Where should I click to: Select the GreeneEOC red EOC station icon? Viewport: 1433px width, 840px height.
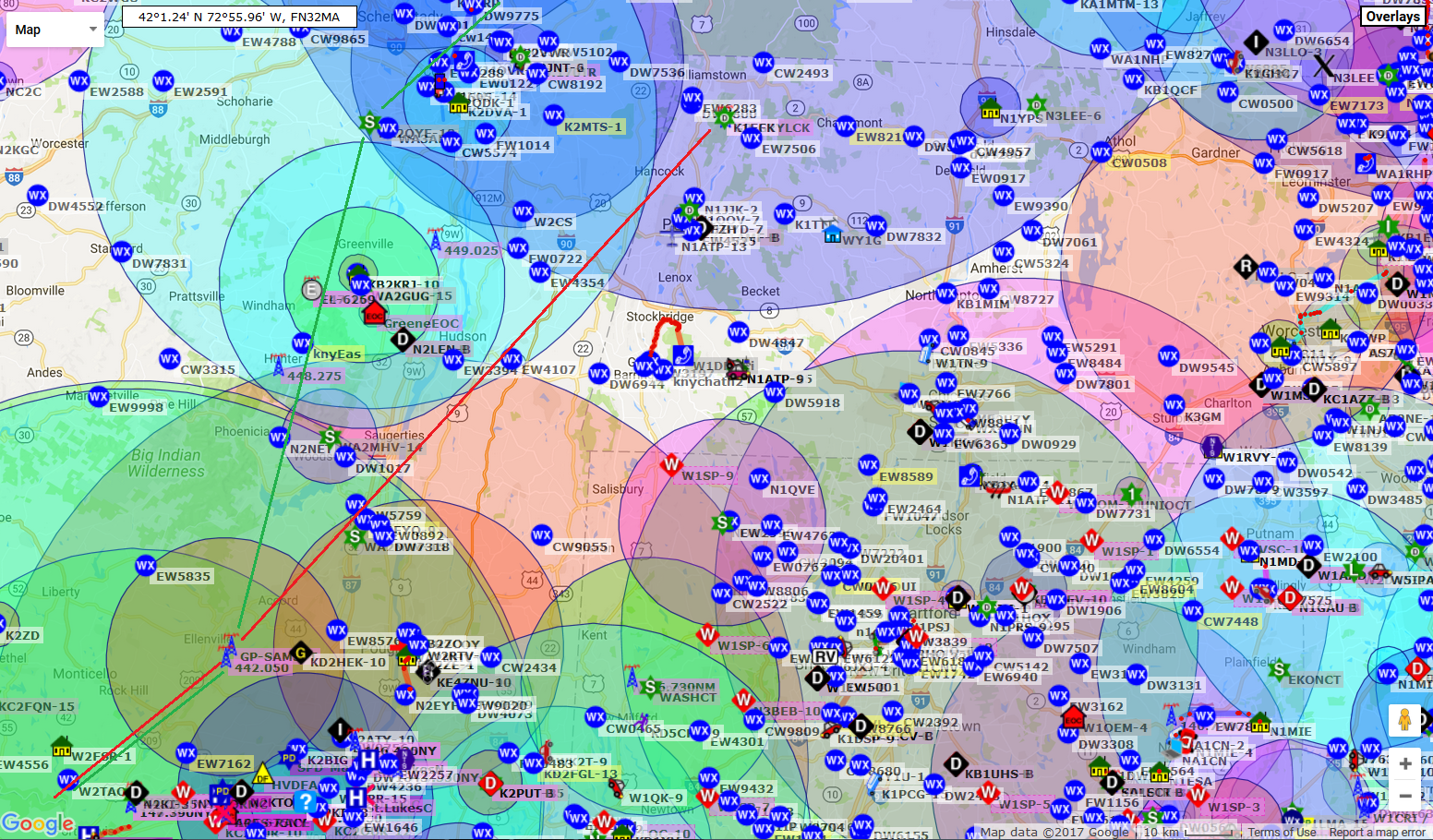pos(374,314)
